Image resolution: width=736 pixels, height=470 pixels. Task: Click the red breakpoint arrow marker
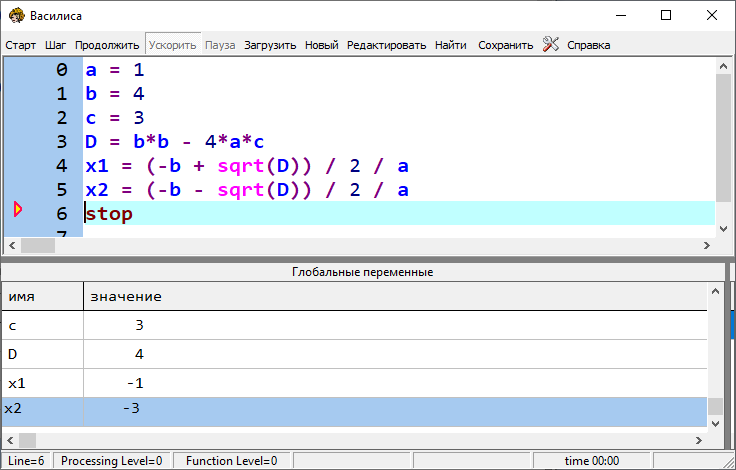click(x=17, y=210)
